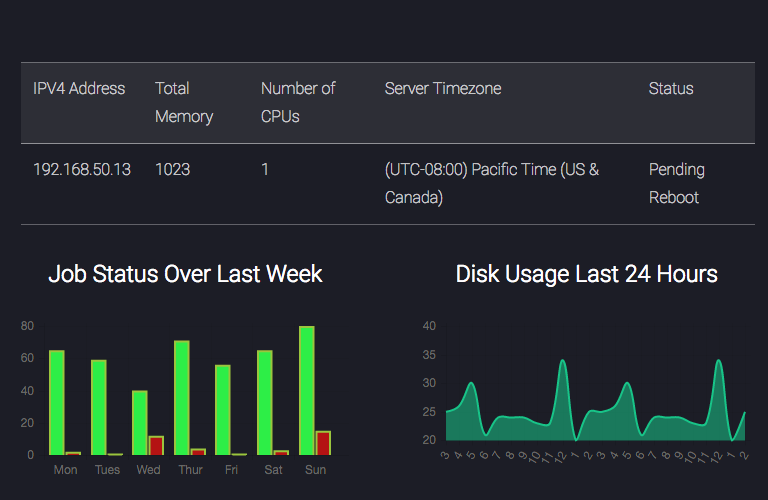The height and width of the screenshot is (500, 768).
Task: Click the Disk Usage Last 24 Hours title
Action: (x=586, y=274)
